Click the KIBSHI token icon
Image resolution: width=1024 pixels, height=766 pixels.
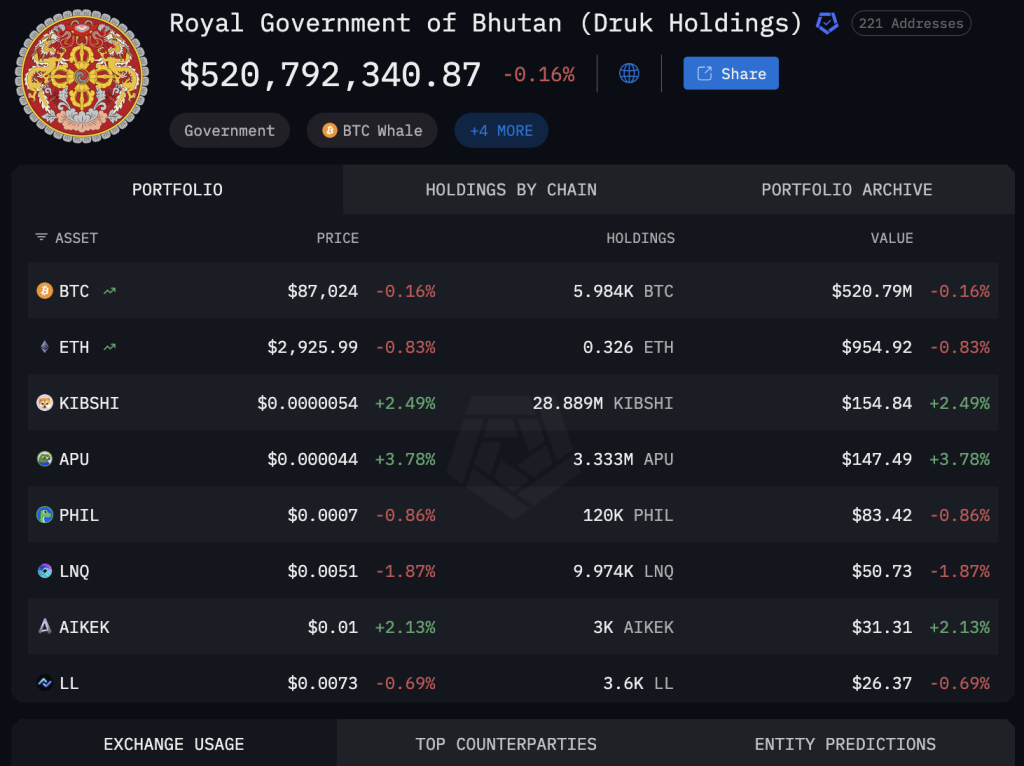pos(44,403)
